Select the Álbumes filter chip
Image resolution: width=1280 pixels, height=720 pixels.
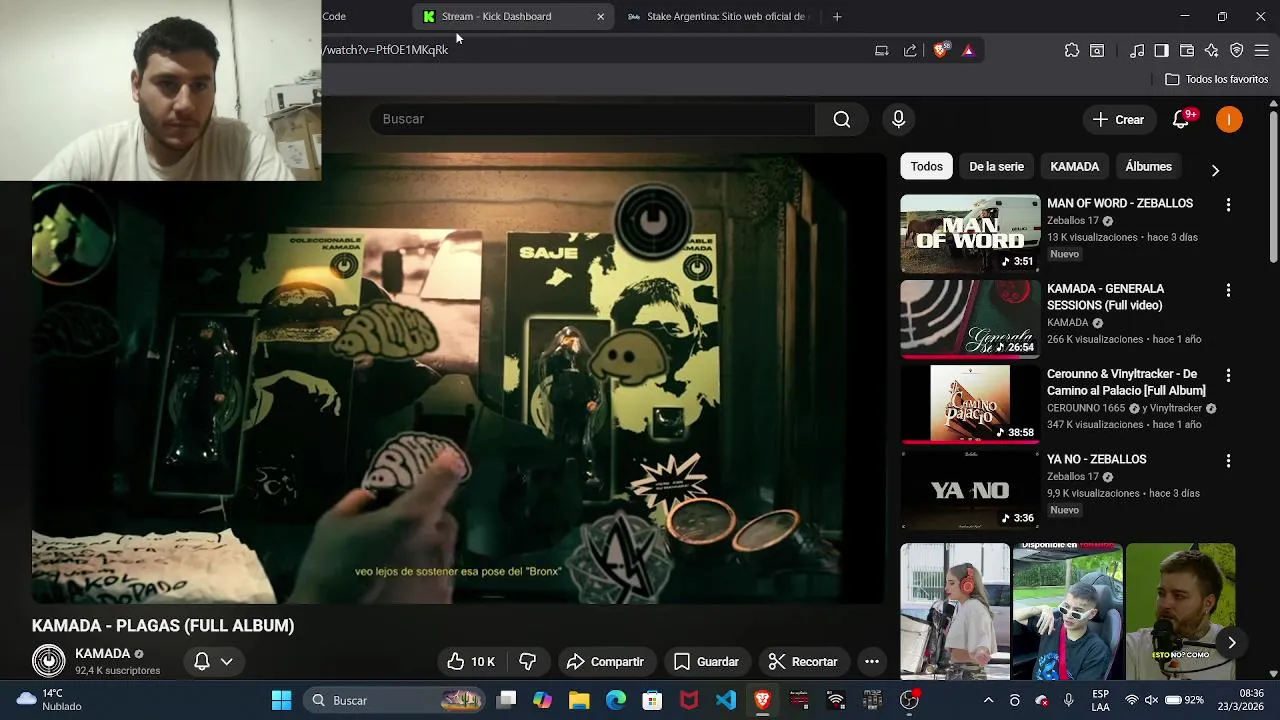tap(1148, 167)
